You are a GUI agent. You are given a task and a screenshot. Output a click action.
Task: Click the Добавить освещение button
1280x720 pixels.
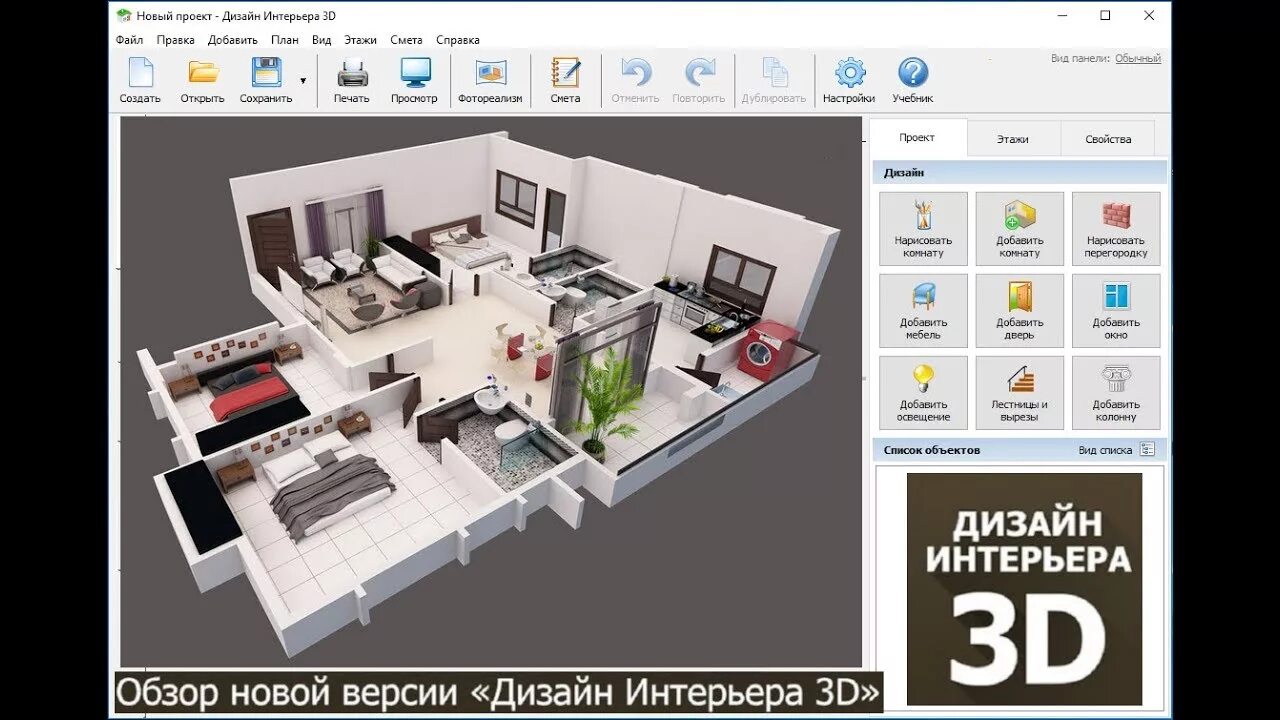pos(923,393)
